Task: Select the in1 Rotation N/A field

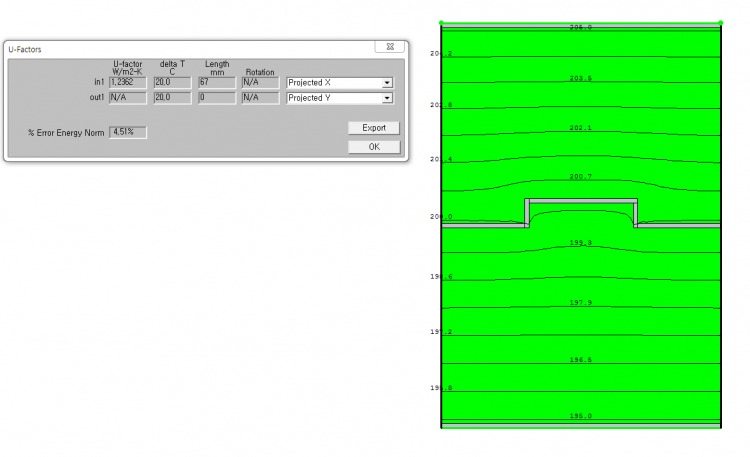Action: (259, 83)
